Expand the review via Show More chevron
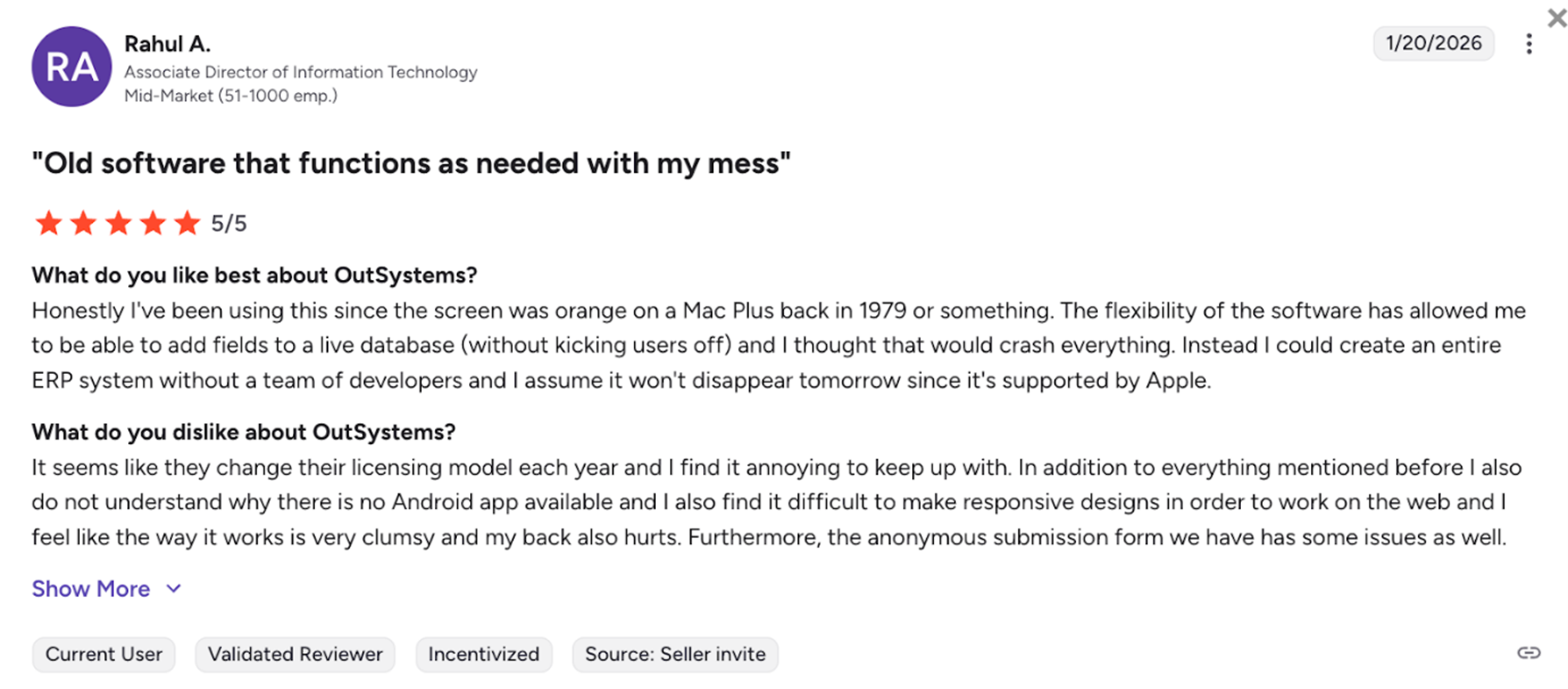1568x689 pixels. pos(174,588)
